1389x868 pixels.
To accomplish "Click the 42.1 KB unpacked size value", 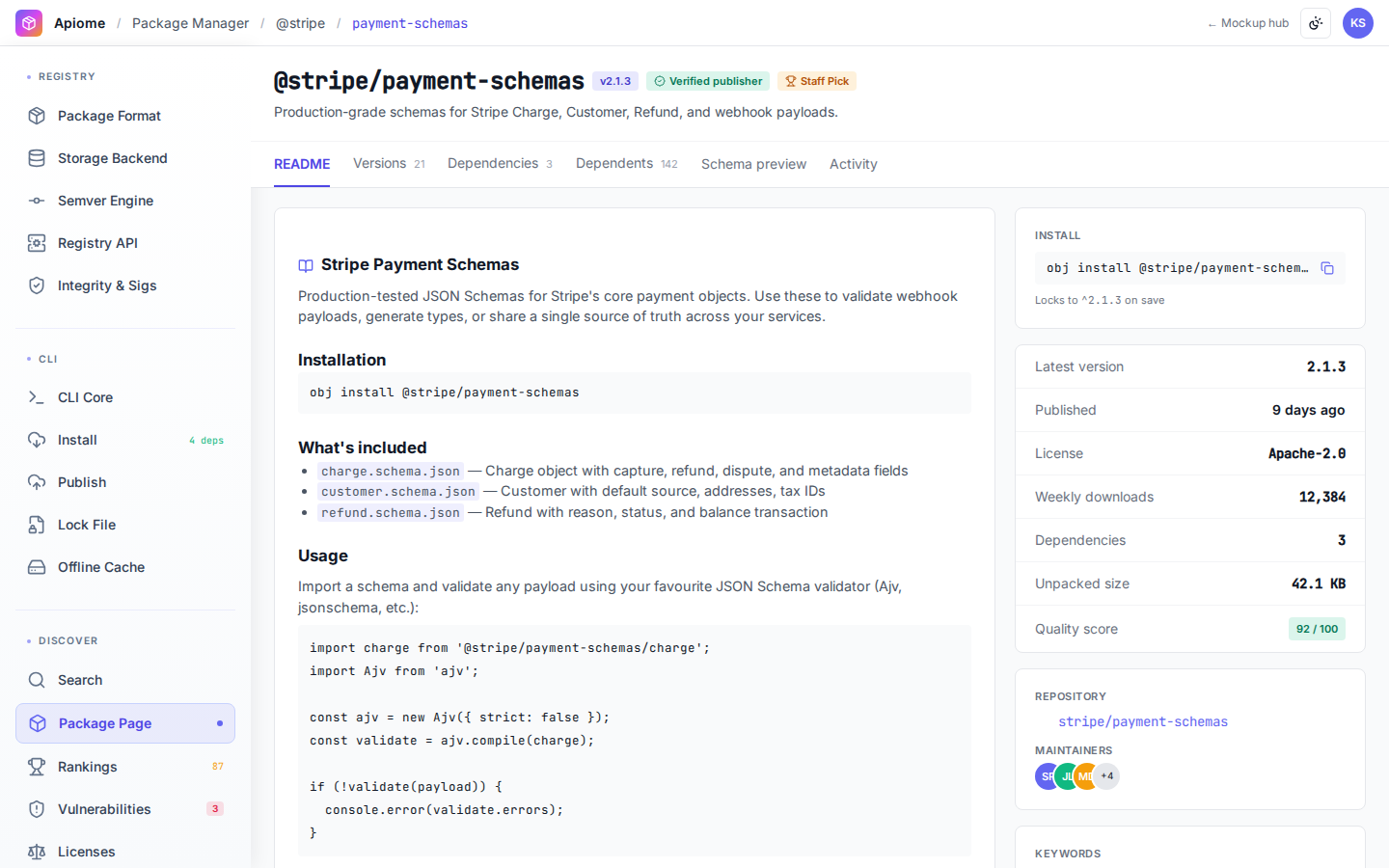I will click(1319, 583).
